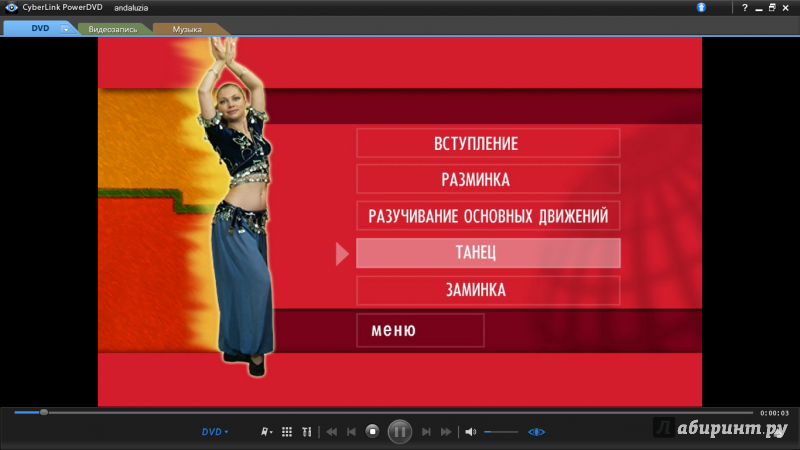Open the bookmark menu in control bar
The image size is (800, 450).
[x=266, y=432]
